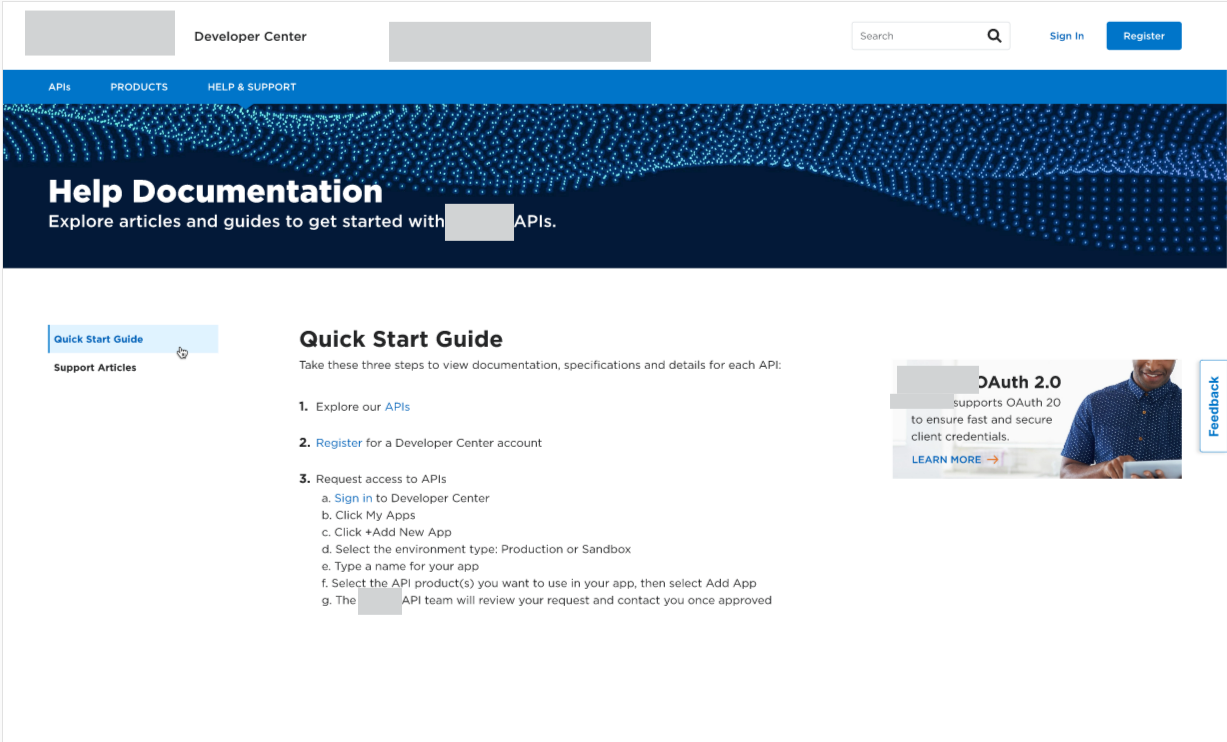Follow the Sign in link in step 3a
Screen dimensions: 1227x742
353,498
